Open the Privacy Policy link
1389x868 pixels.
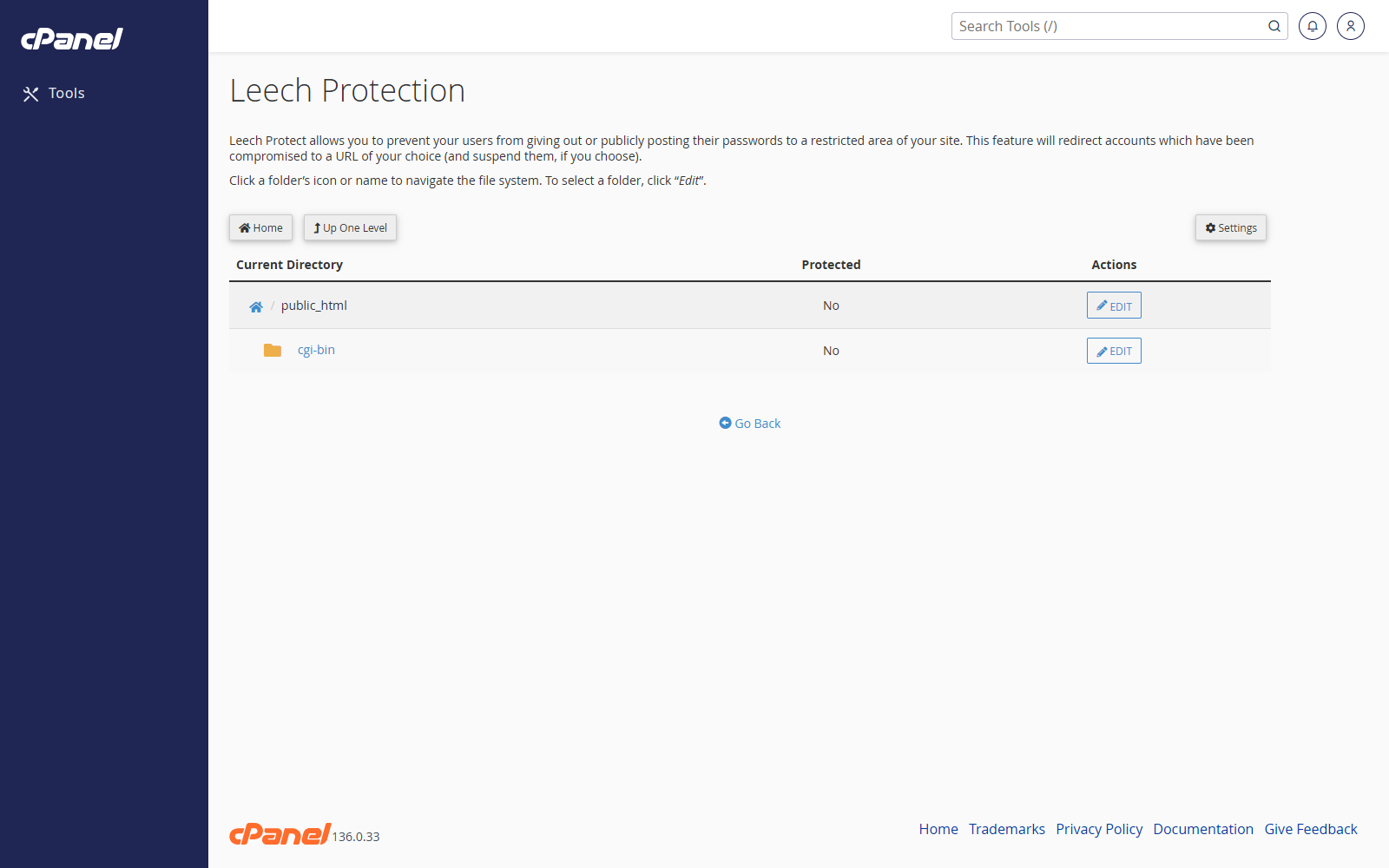tap(1099, 829)
